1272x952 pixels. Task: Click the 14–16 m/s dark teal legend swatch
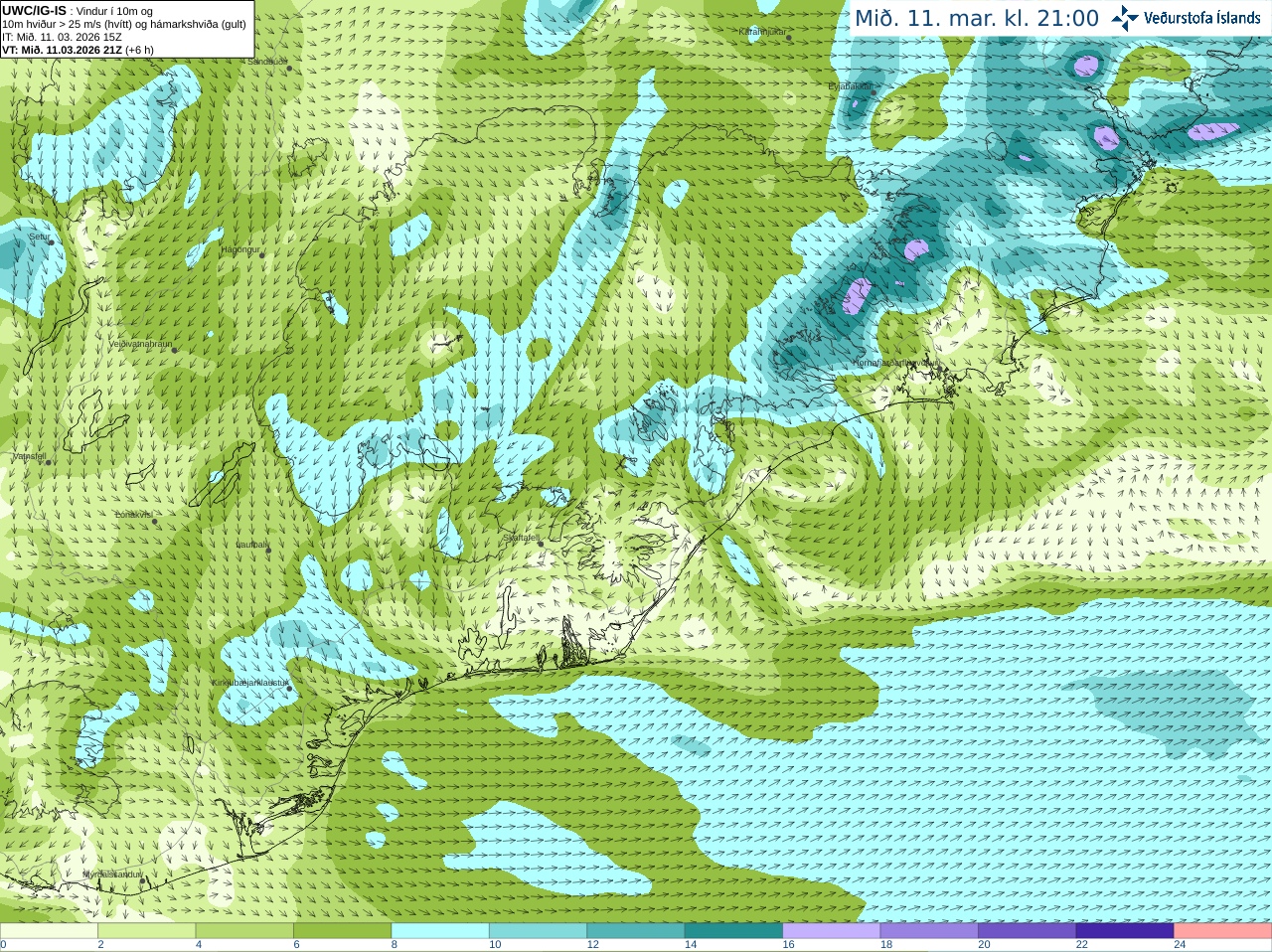click(x=733, y=931)
